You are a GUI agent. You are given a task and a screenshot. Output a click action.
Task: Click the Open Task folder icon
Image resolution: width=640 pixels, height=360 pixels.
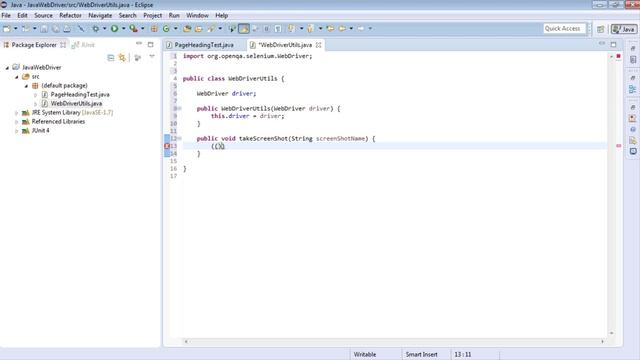pos(199,29)
